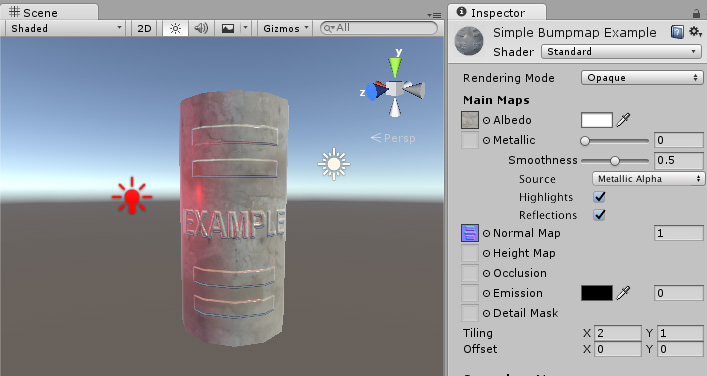
Task: Click the empty Height Map texture slot
Action: click(470, 253)
